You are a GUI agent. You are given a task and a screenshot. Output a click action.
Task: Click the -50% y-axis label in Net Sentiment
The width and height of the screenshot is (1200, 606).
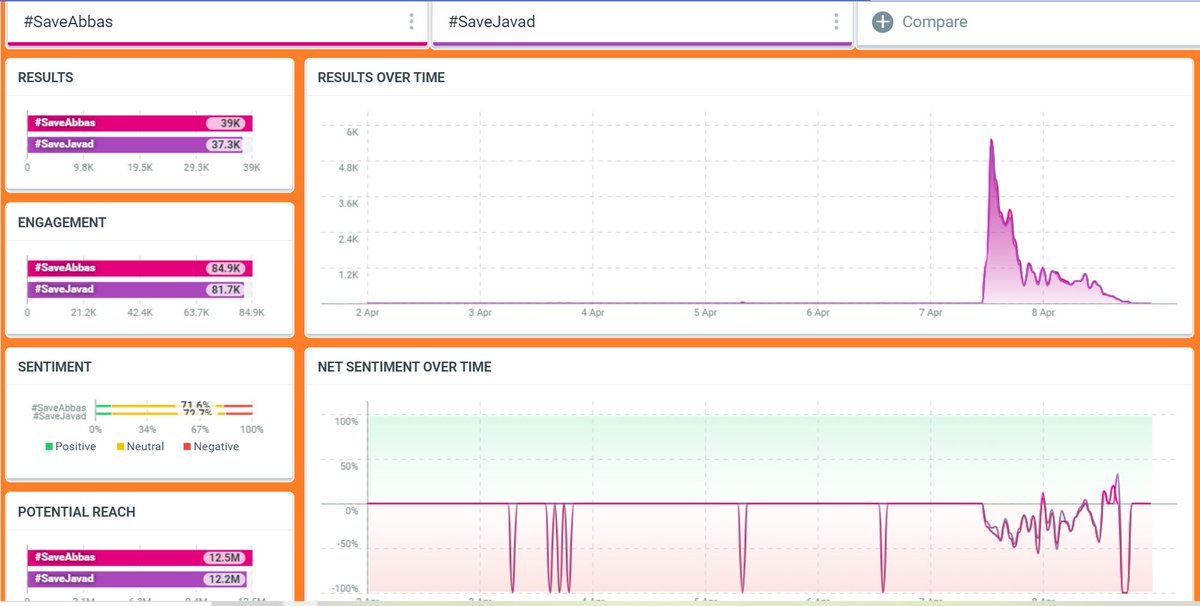coord(346,544)
